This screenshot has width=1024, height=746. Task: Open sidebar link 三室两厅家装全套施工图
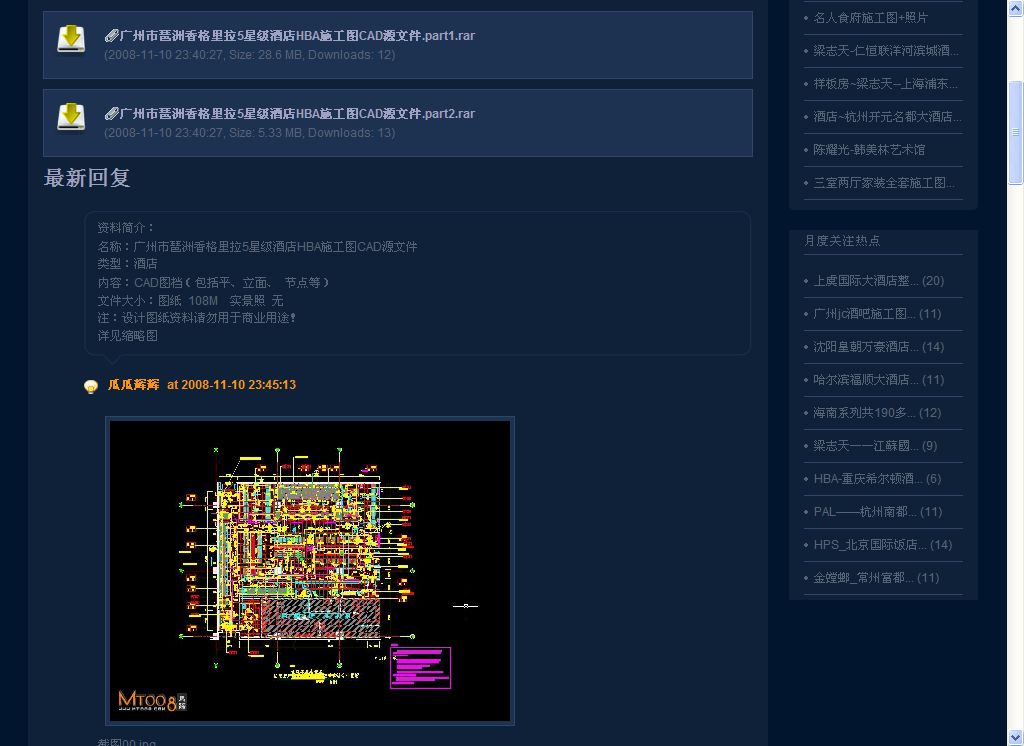click(884, 183)
